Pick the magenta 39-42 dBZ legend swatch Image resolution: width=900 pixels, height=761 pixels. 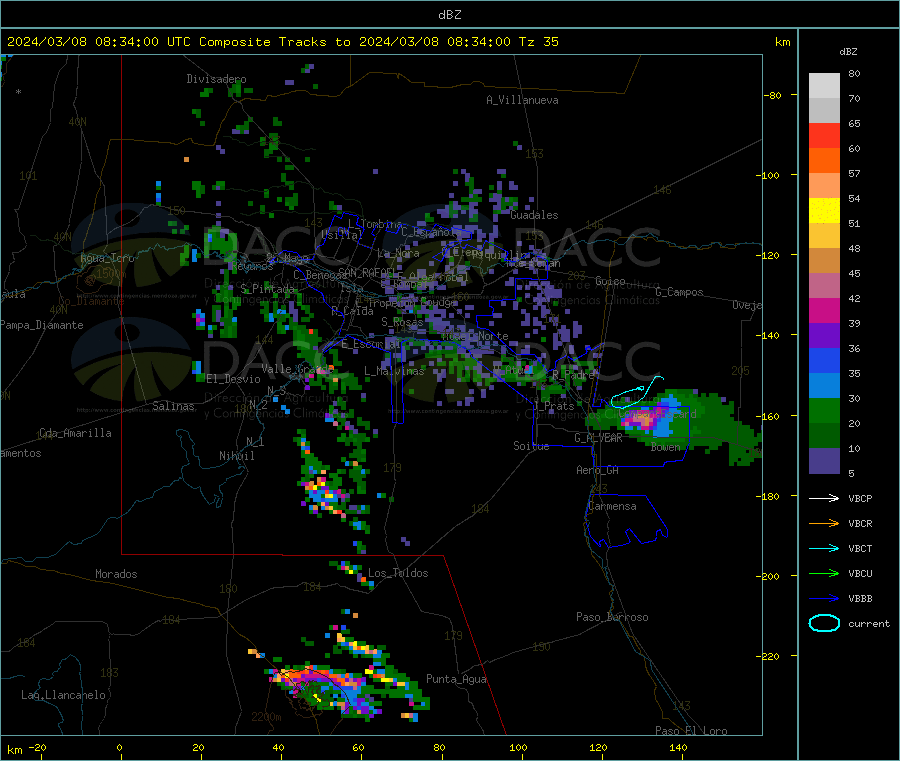824,310
